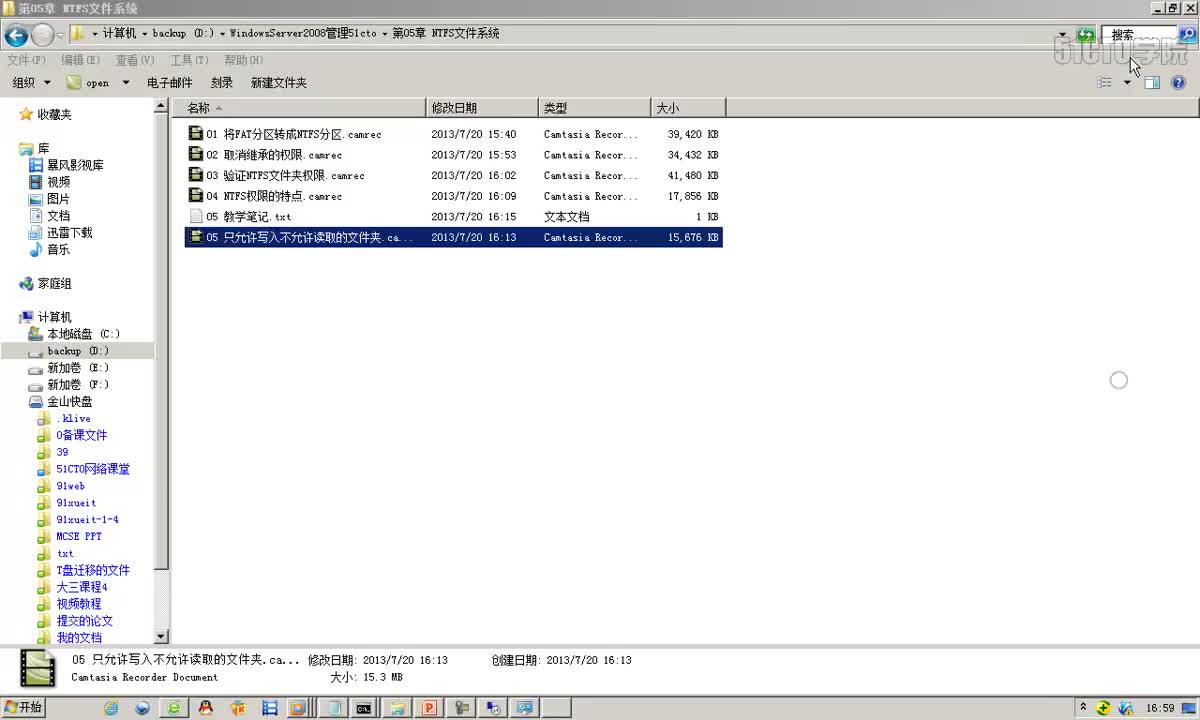
Task: Open the 查看(V) menu
Action: (x=134, y=60)
